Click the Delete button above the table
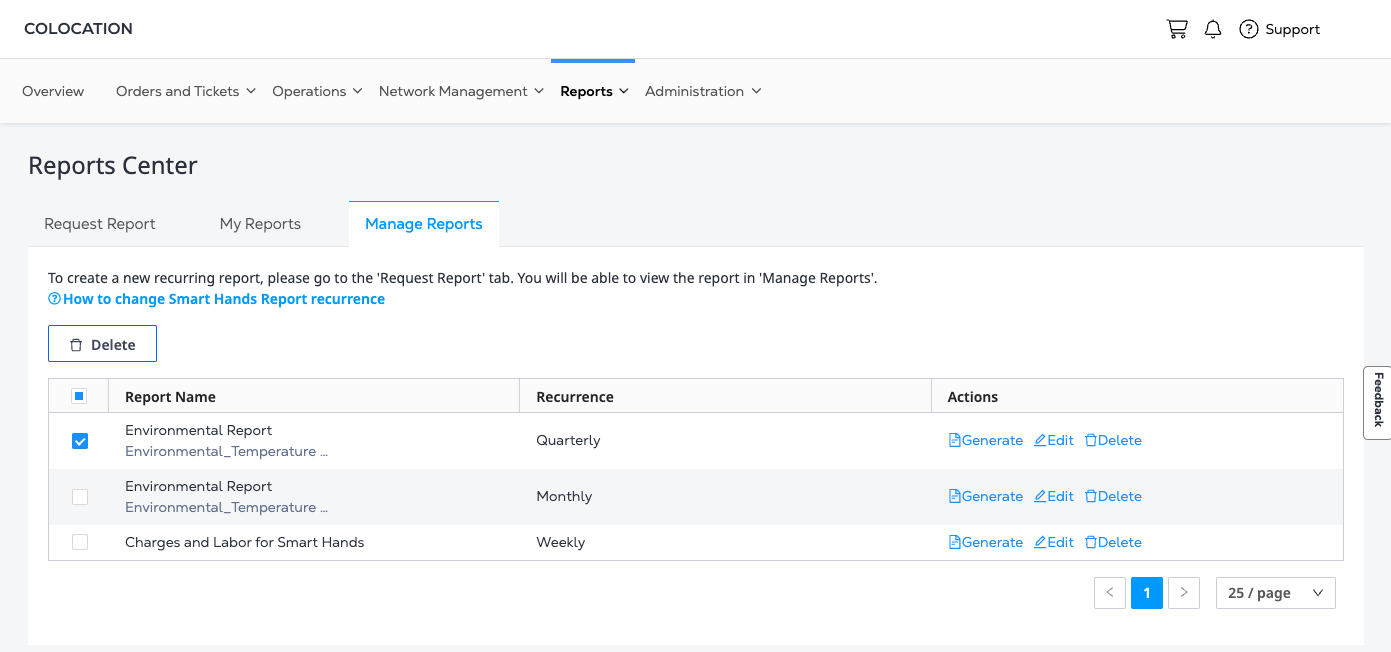 point(102,344)
